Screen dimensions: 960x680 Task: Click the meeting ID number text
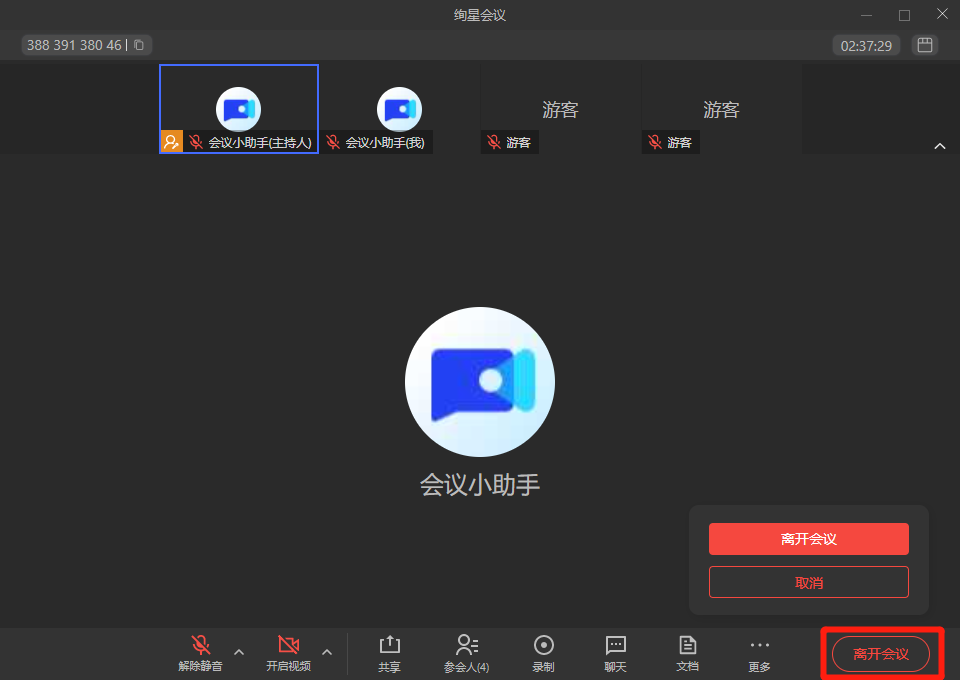click(x=74, y=45)
